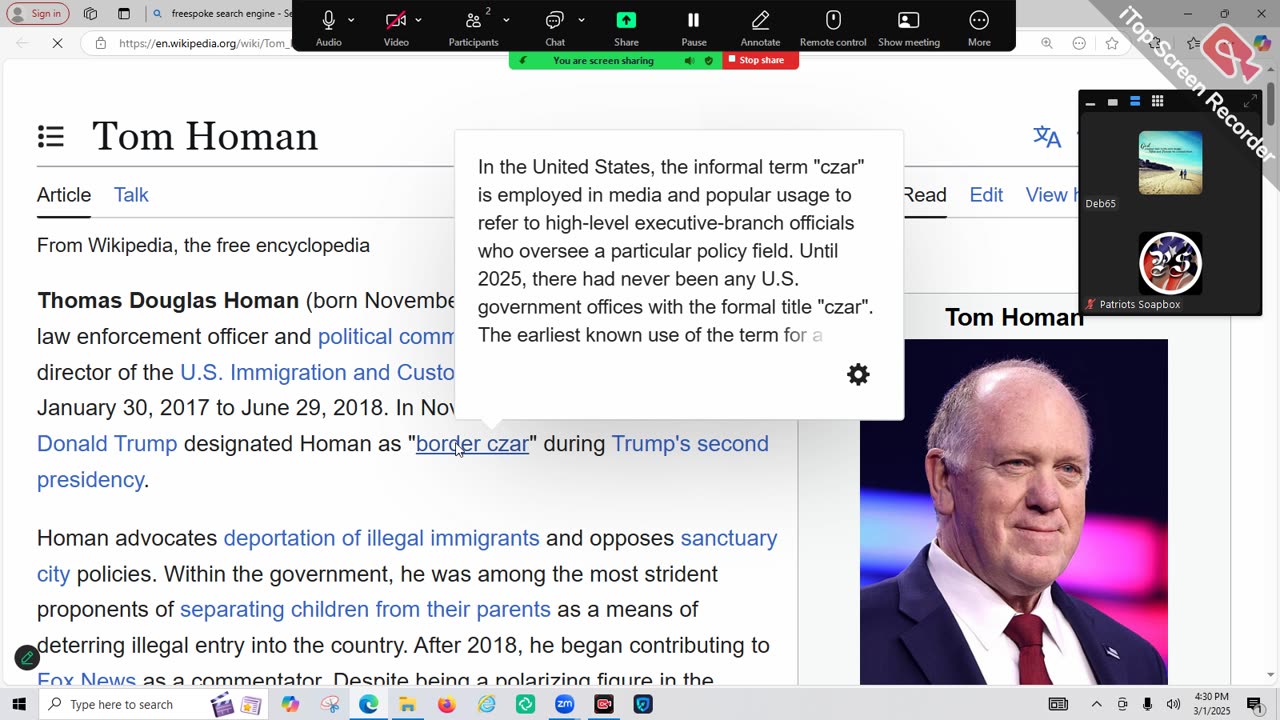1280x720 pixels.
Task: Stop page loading with X button
Action: click(x=57, y=43)
